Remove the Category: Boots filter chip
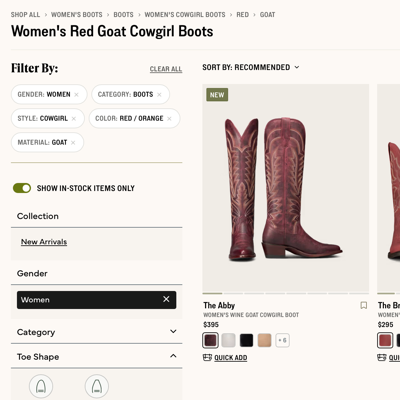 coord(159,95)
